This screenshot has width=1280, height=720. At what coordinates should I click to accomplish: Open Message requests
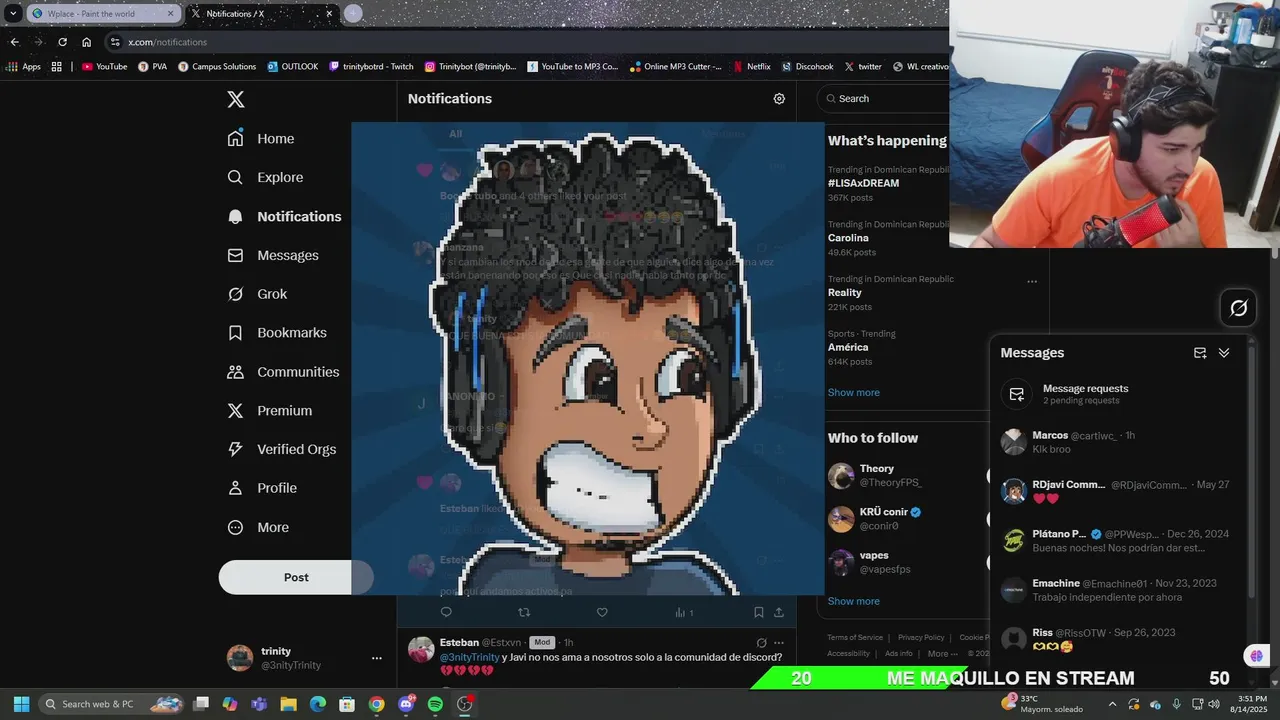[1120, 394]
